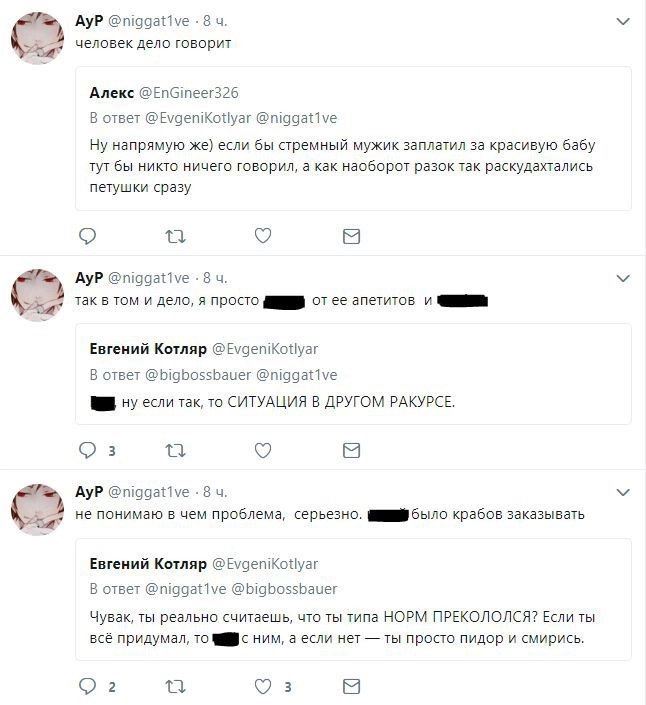Click the first tweet's 8 ч. timestamp
Screen dimensions: 646x705
[214, 21]
